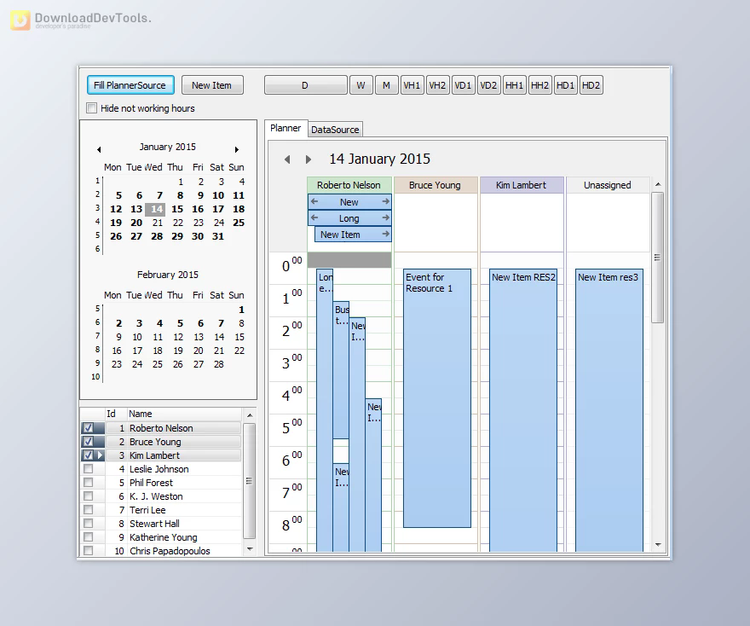Select the M month view button
Viewport: 750px width, 626px height.
click(x=386, y=86)
